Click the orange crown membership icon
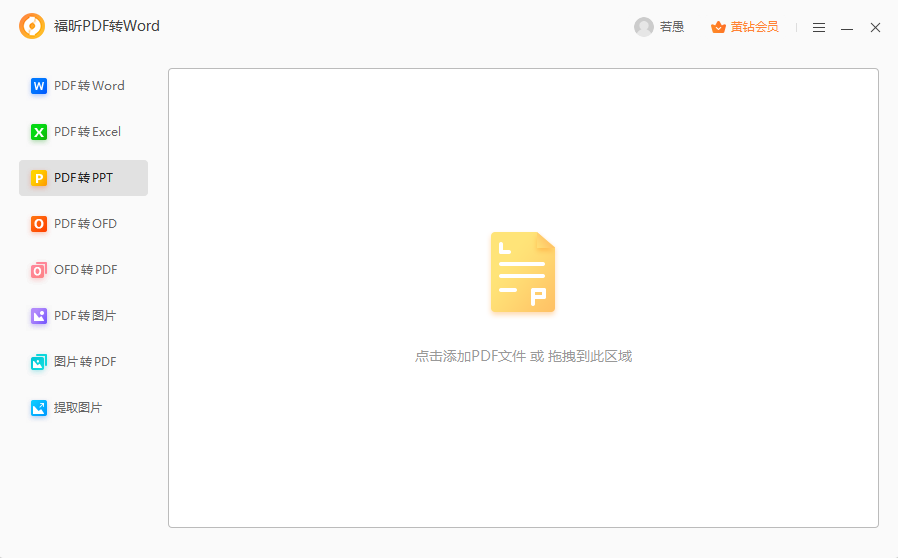Viewport: 898px width, 558px height. (718, 27)
